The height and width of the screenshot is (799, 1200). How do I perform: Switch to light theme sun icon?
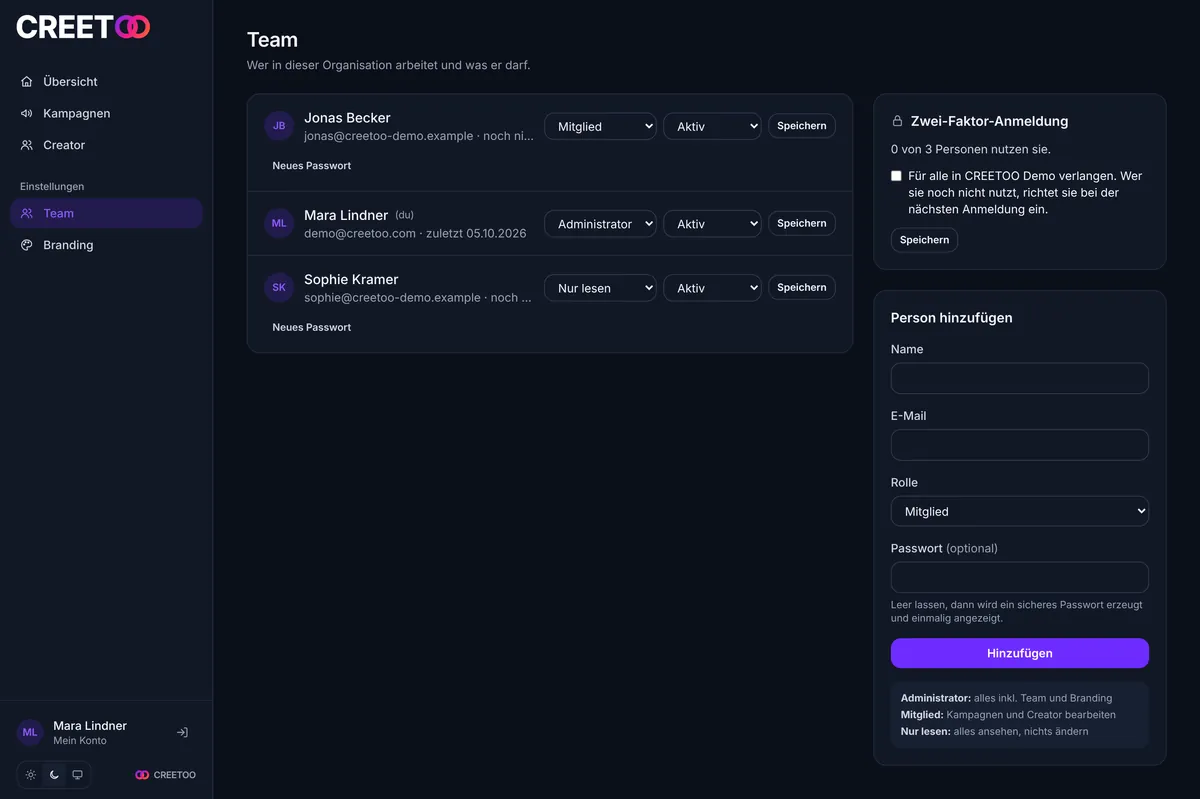click(x=31, y=775)
